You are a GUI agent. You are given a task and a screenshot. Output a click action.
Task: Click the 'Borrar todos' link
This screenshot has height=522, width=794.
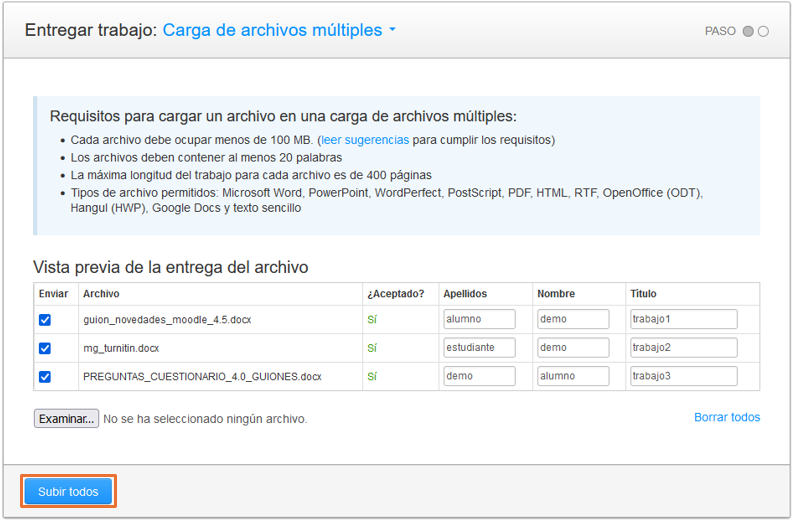[x=727, y=418]
